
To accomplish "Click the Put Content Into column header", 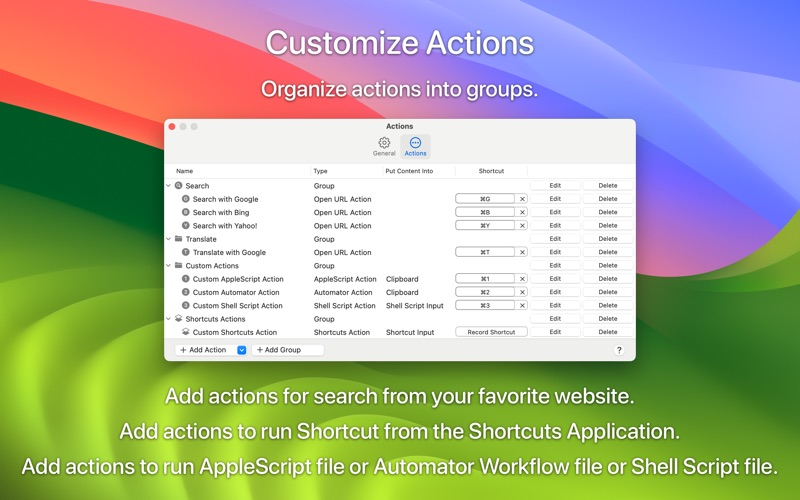I will point(409,171).
